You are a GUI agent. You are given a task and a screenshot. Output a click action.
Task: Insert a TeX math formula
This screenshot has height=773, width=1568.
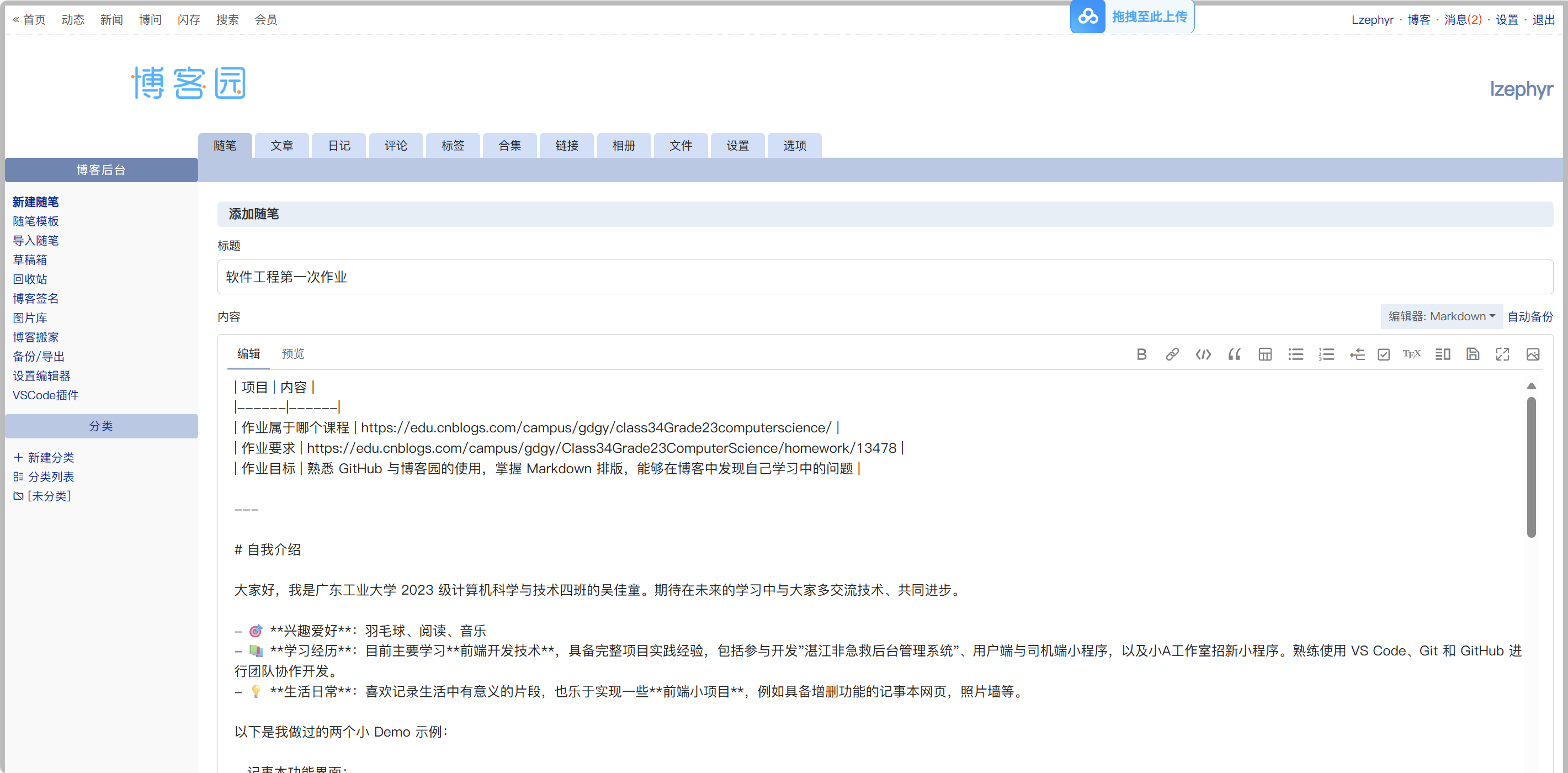pyautogui.click(x=1412, y=354)
